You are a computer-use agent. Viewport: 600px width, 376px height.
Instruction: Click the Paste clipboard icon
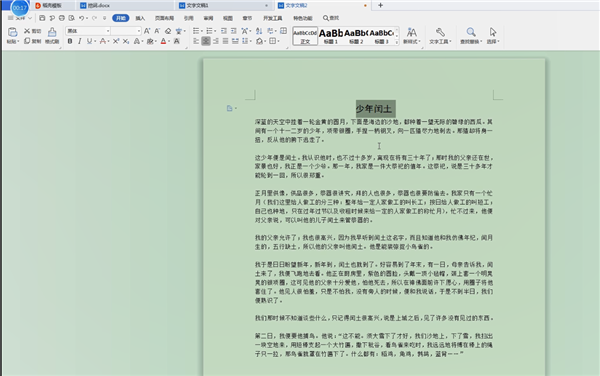13,32
